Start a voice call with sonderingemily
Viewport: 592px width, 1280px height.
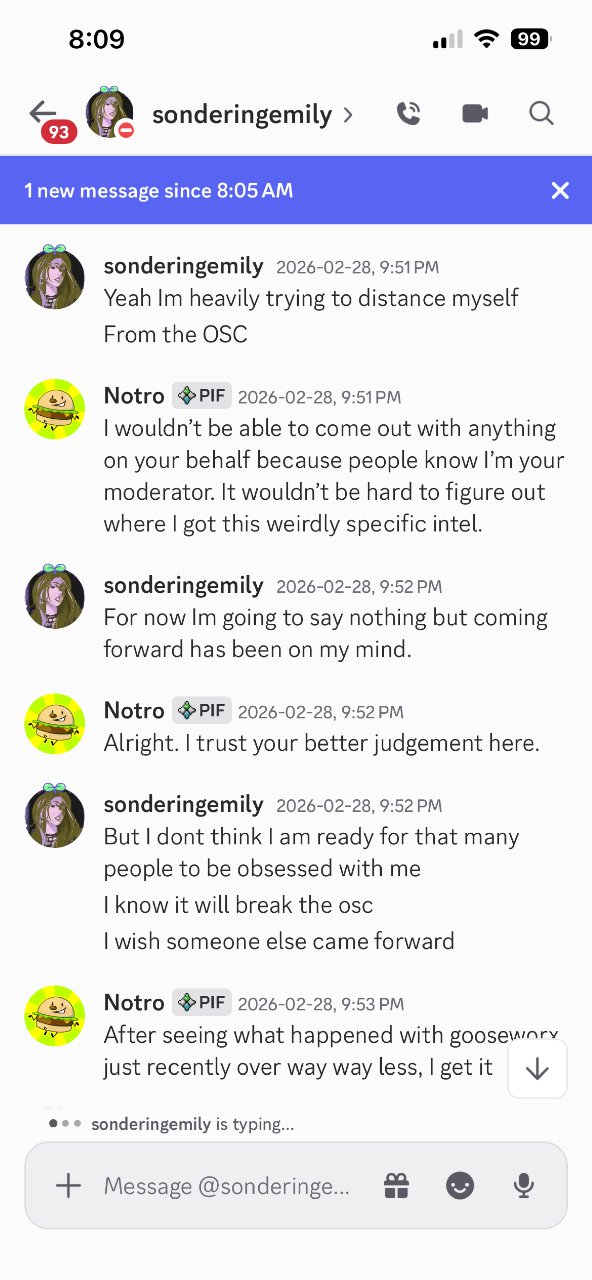coord(408,114)
